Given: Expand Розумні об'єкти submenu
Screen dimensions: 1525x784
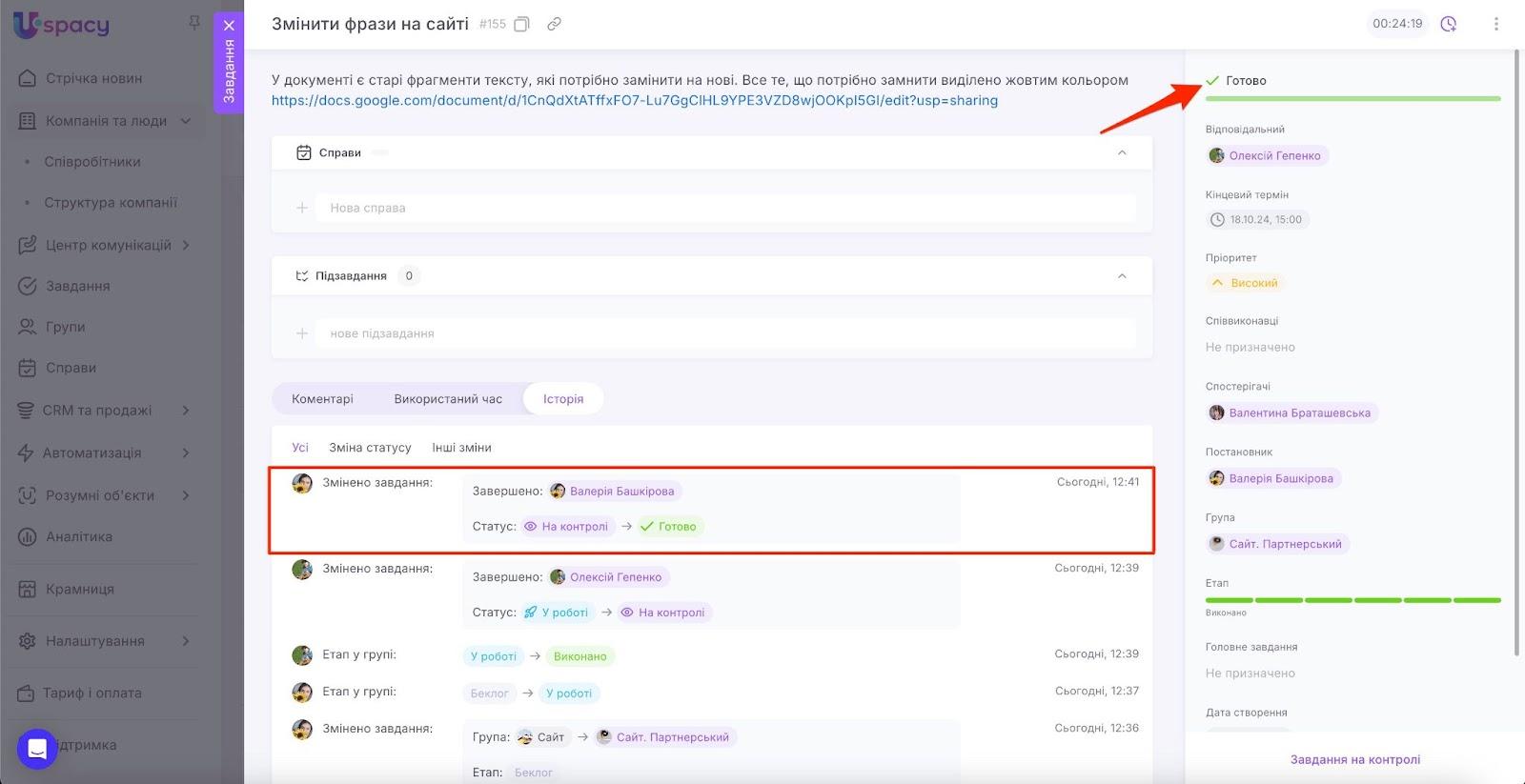Looking at the screenshot, I should point(186,495).
